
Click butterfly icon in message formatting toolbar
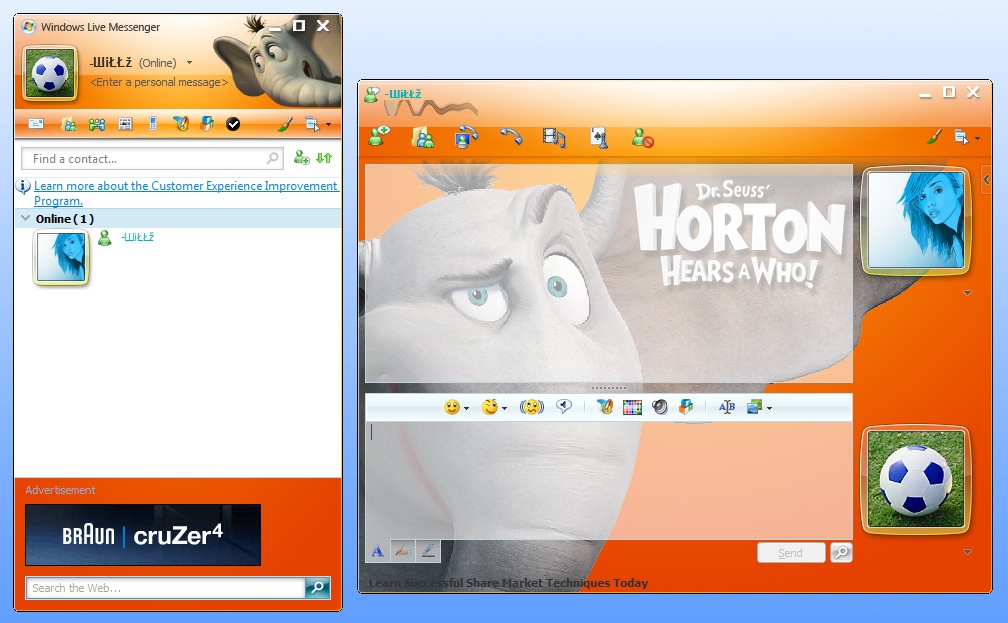[x=604, y=407]
